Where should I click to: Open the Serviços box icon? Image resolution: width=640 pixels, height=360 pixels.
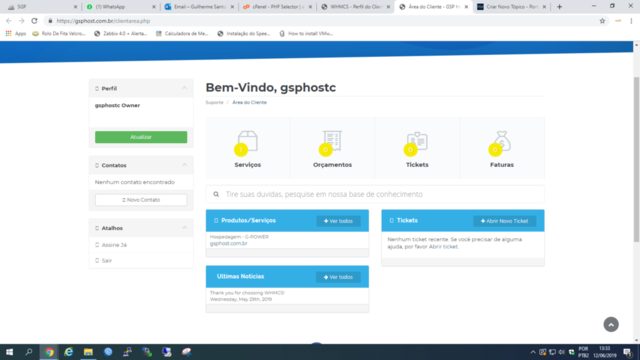pyautogui.click(x=247, y=141)
